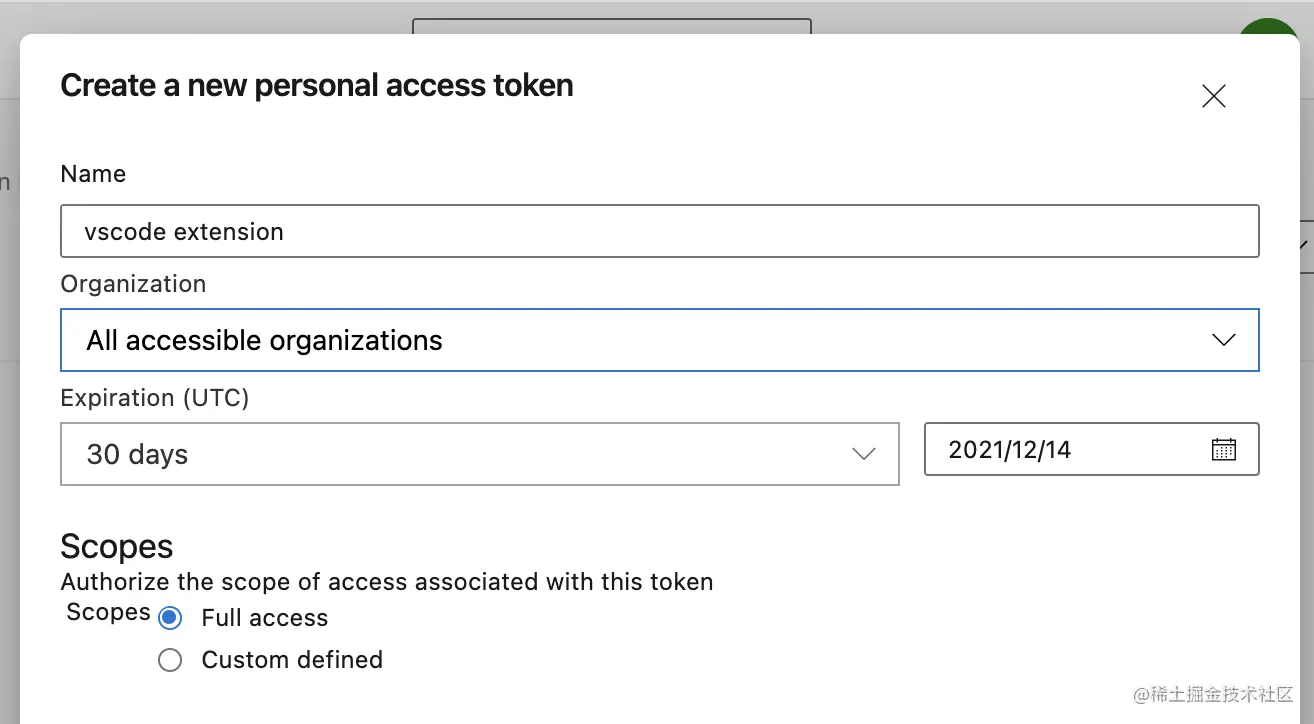1314x724 pixels.
Task: Click the large Scopes section heading
Action: (116, 547)
